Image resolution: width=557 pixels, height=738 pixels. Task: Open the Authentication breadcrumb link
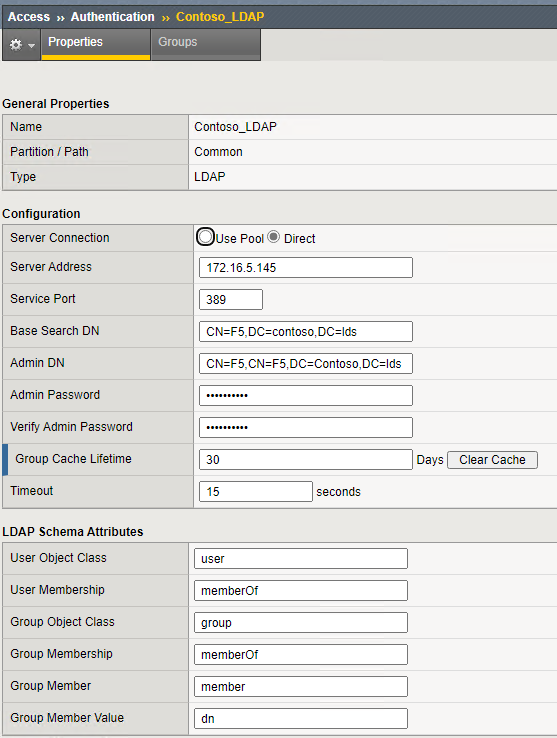pyautogui.click(x=113, y=17)
